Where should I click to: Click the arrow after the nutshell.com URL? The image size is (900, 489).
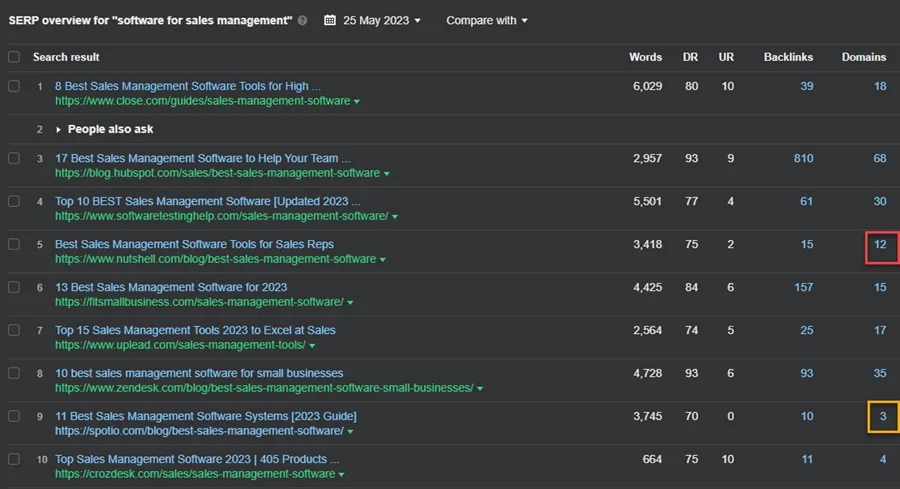point(383,260)
